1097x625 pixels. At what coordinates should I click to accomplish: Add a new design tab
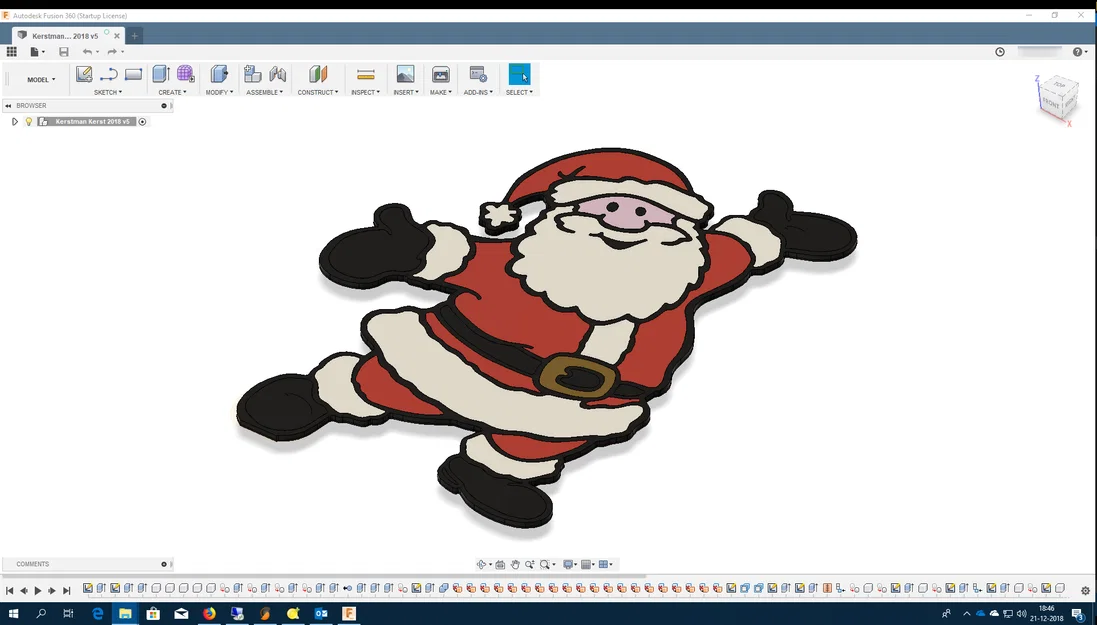134,36
